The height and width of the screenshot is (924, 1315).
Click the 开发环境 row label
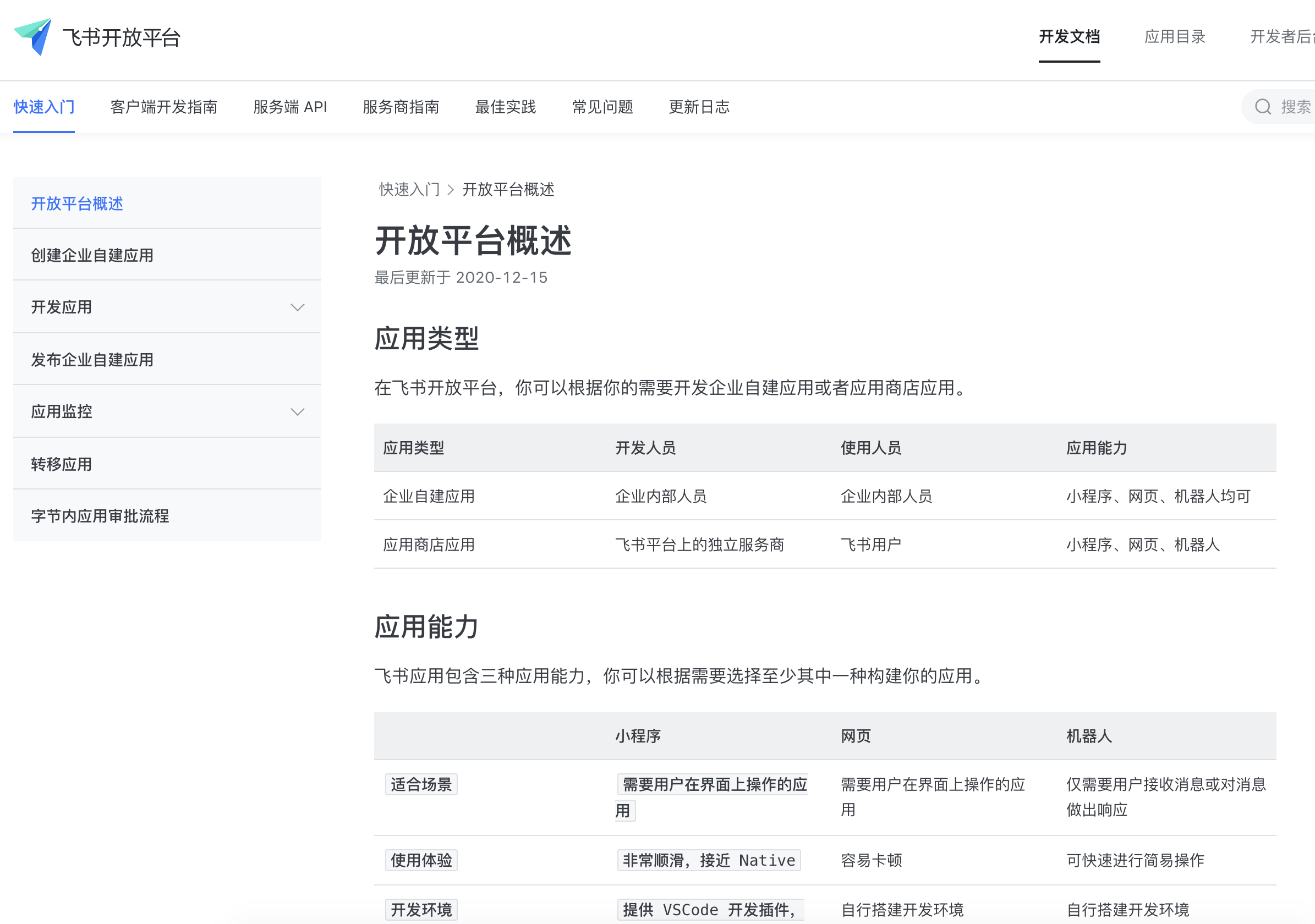421,910
